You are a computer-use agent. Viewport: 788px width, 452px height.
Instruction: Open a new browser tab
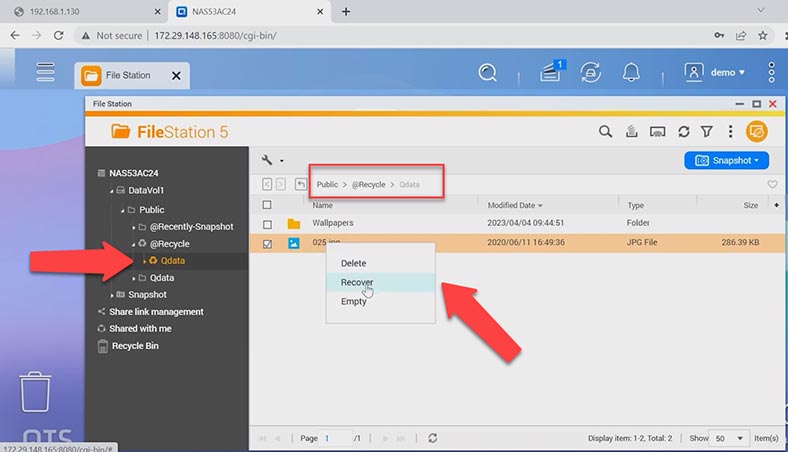point(346,12)
